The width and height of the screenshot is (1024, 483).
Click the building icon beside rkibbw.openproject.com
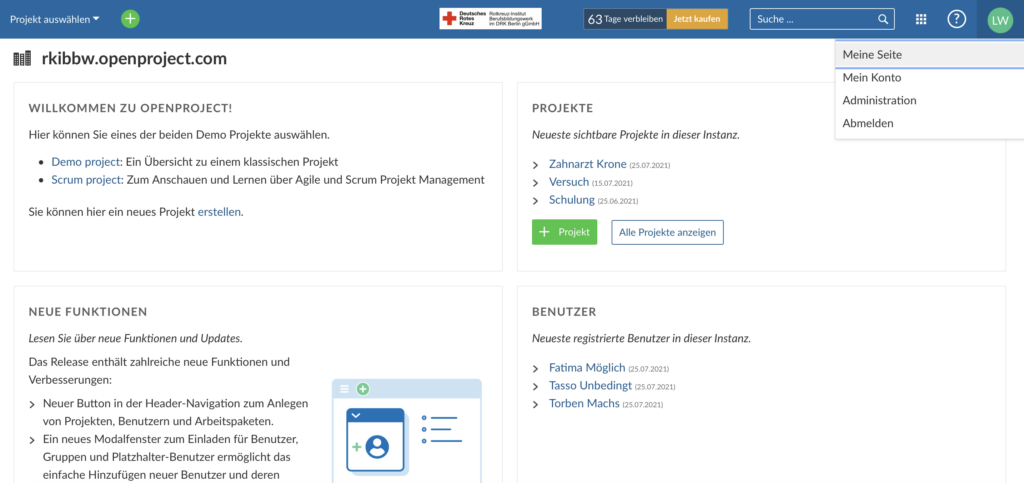tap(22, 59)
